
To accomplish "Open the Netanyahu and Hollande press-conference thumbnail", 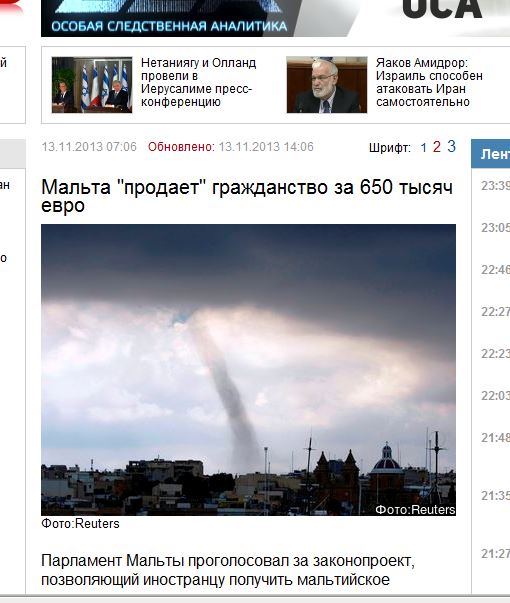I will 92,85.
